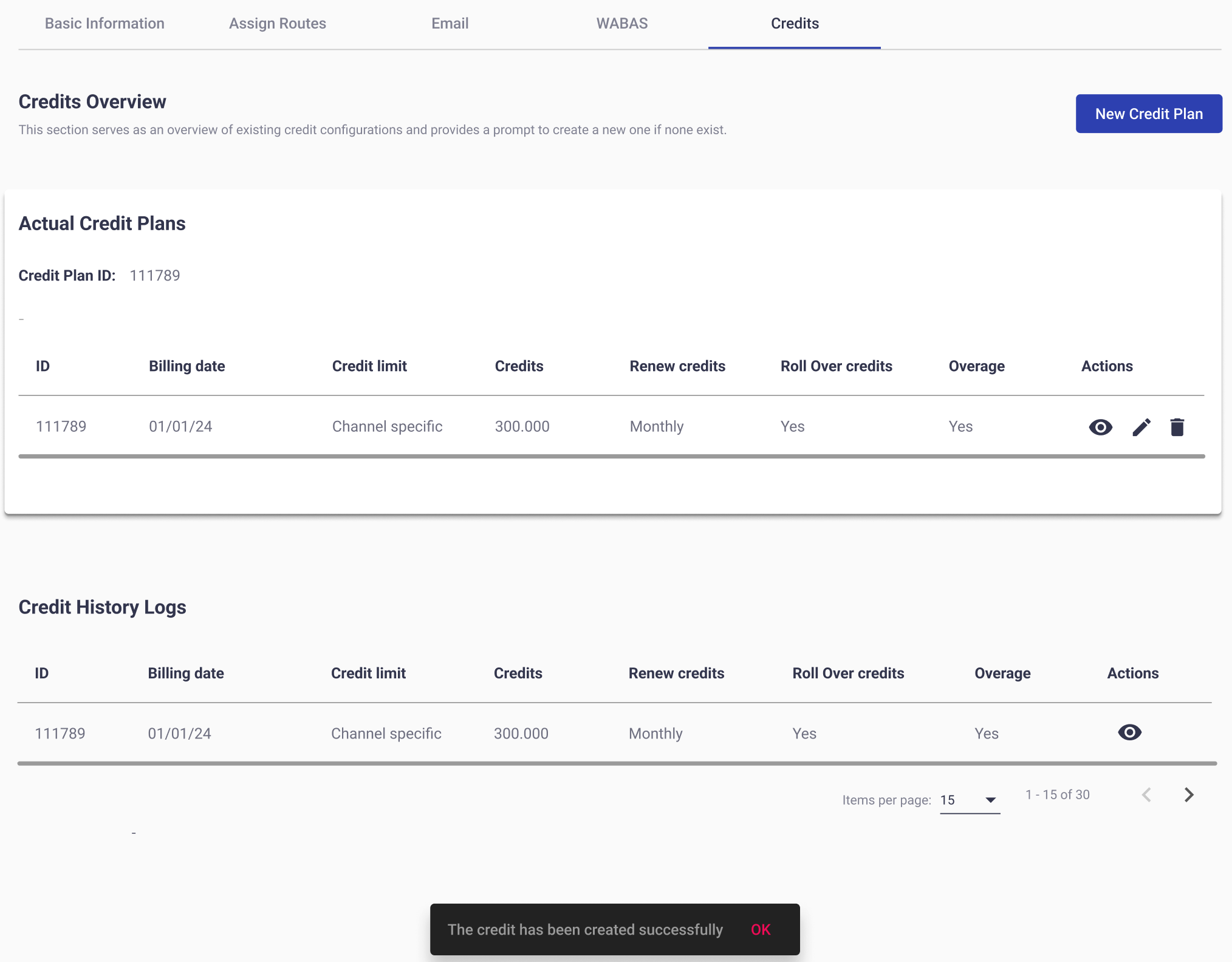
Task: Click the Billing date header in Credit History Logs
Action: point(186,674)
